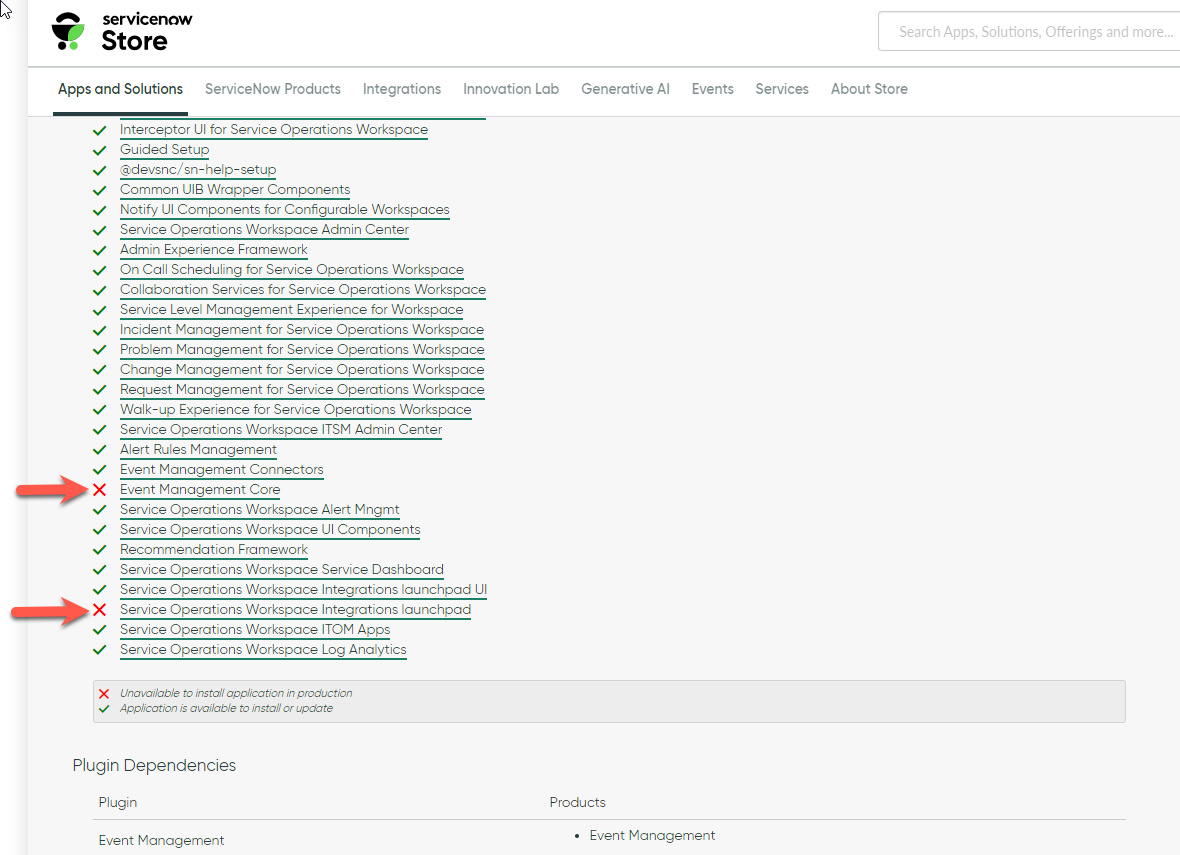The width and height of the screenshot is (1180, 855).
Task: Open the Admin Experience Framework link
Action: click(214, 249)
